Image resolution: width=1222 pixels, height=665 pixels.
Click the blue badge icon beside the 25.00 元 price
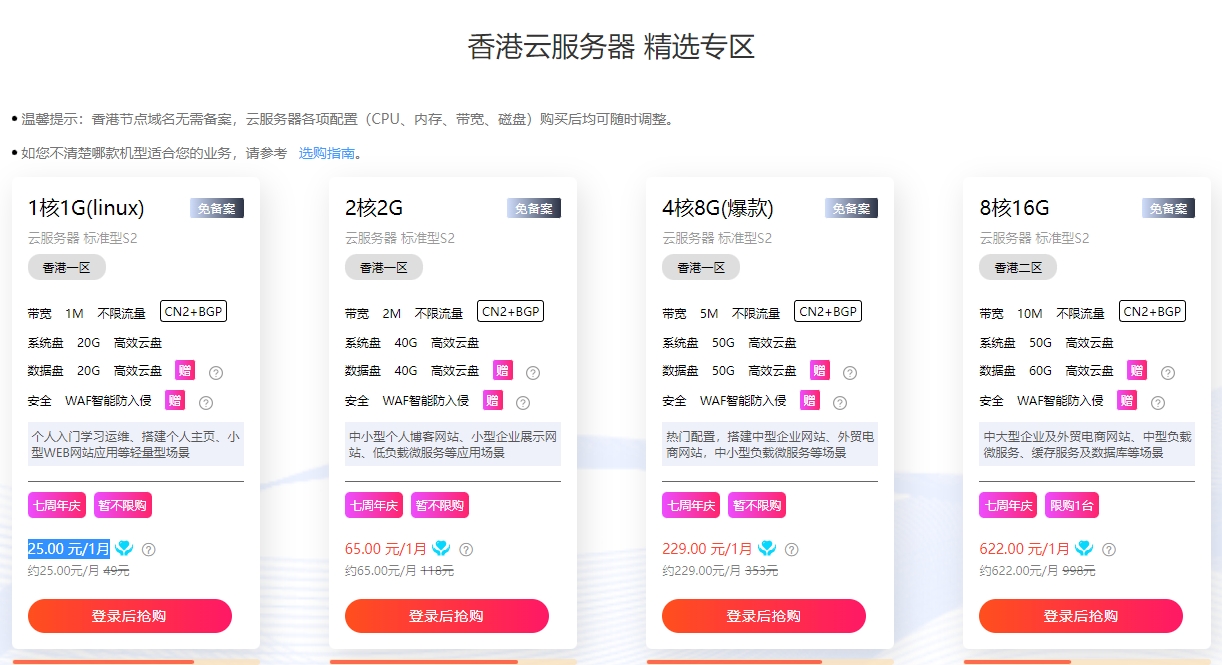click(124, 548)
